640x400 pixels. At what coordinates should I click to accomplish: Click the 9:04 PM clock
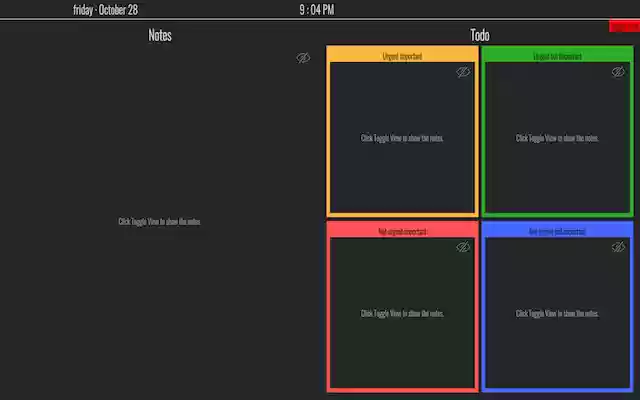[x=317, y=9]
